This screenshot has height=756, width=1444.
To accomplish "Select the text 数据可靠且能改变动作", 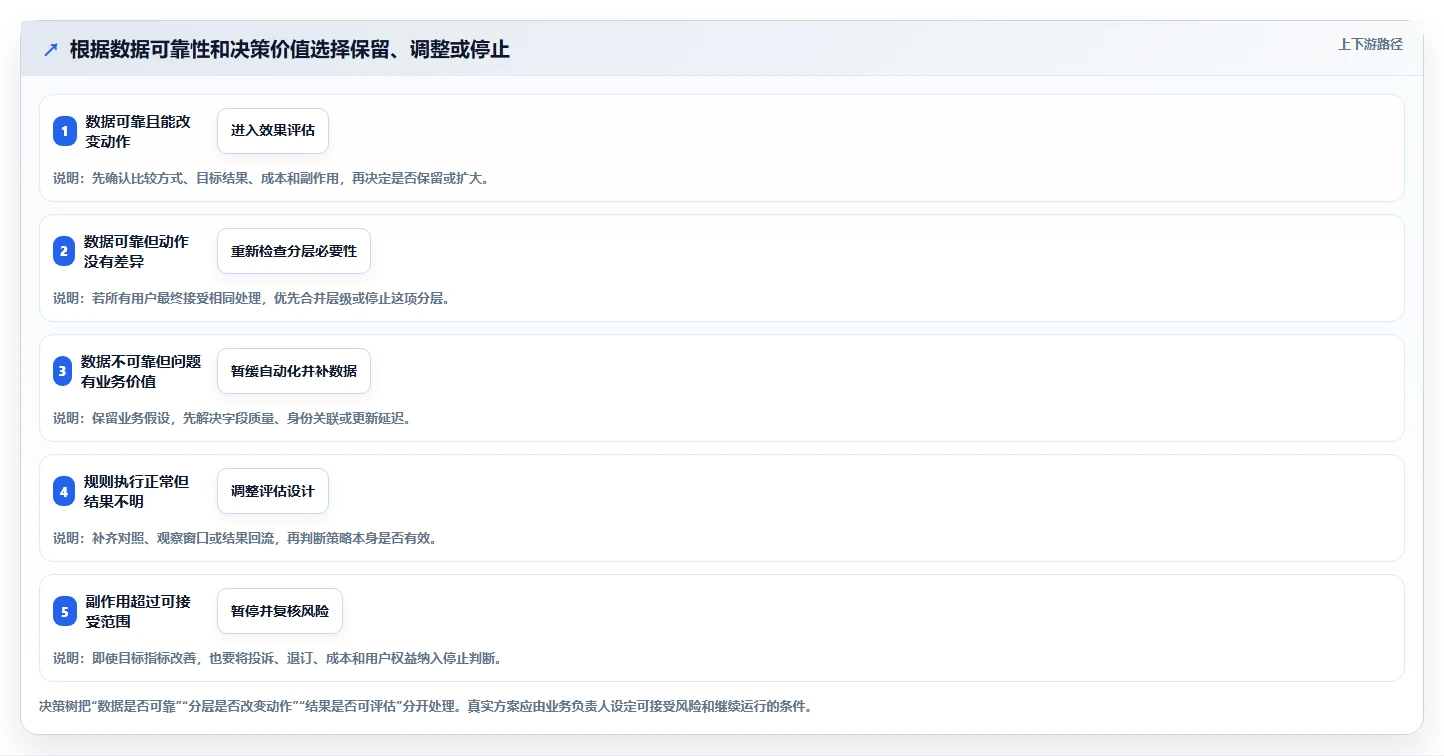I will pos(138,131).
